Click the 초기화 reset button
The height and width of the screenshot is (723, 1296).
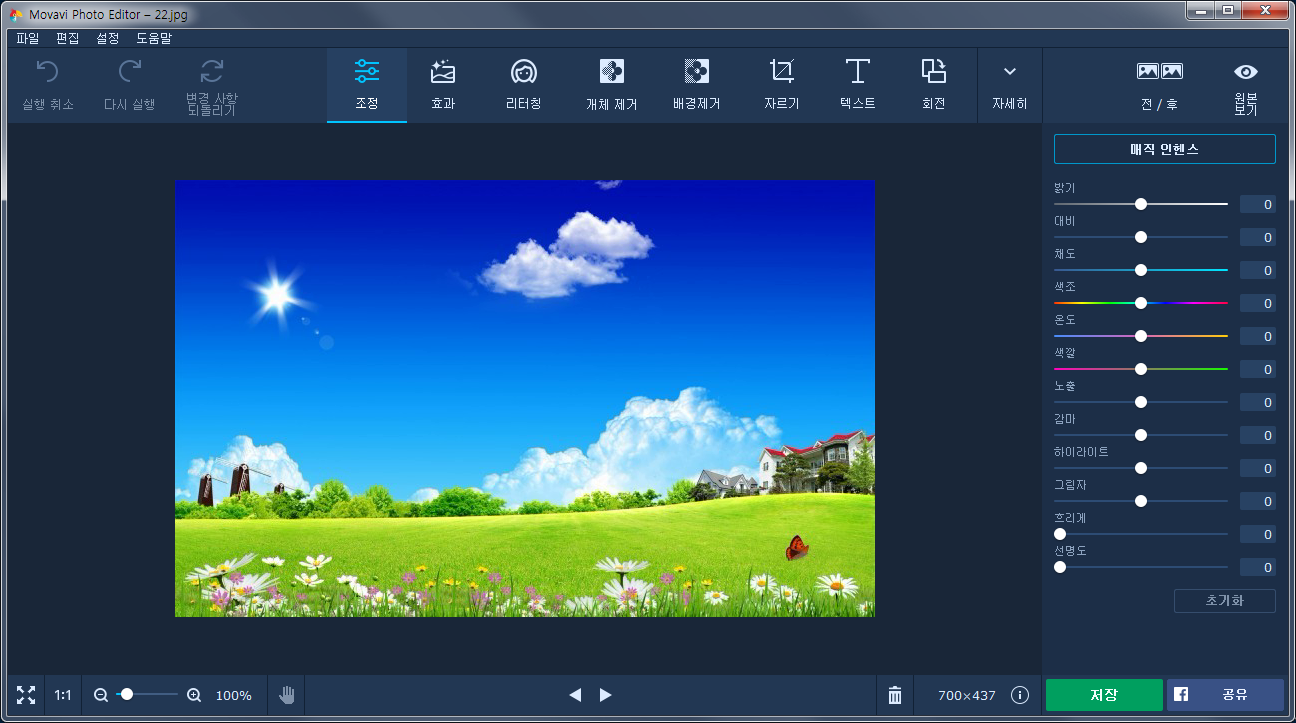tap(1225, 601)
